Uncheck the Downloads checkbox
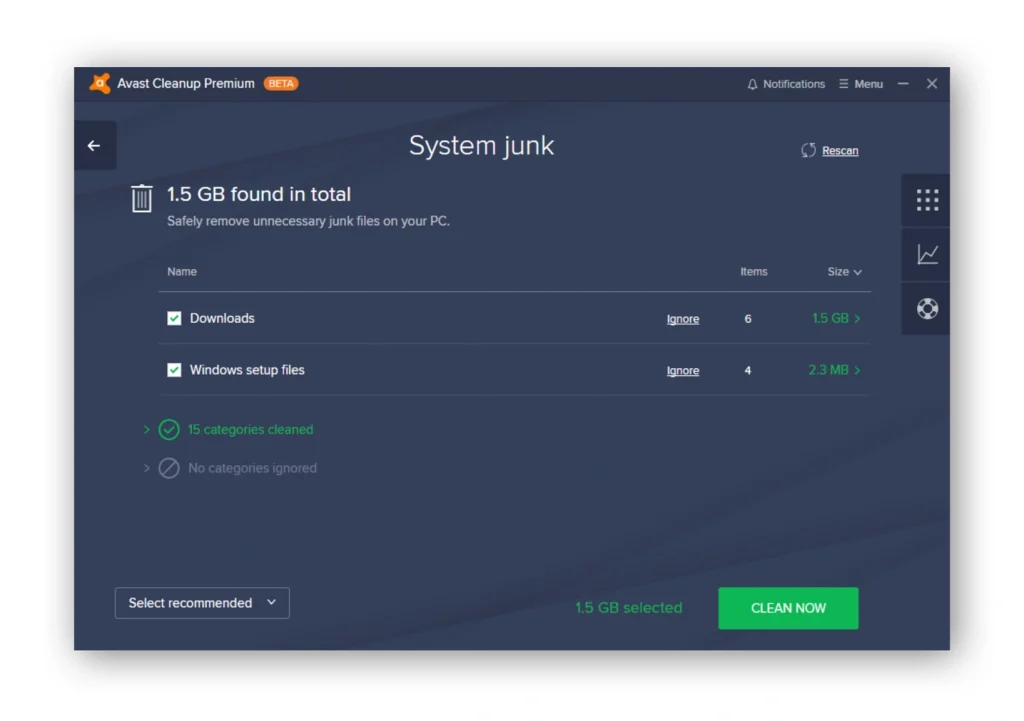 [174, 318]
